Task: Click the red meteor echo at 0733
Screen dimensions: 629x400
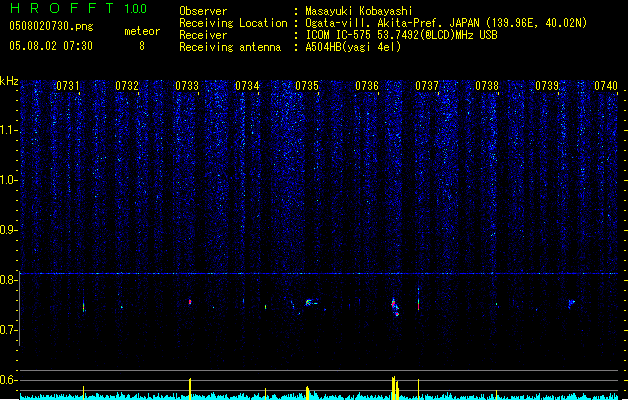Action: (x=190, y=302)
